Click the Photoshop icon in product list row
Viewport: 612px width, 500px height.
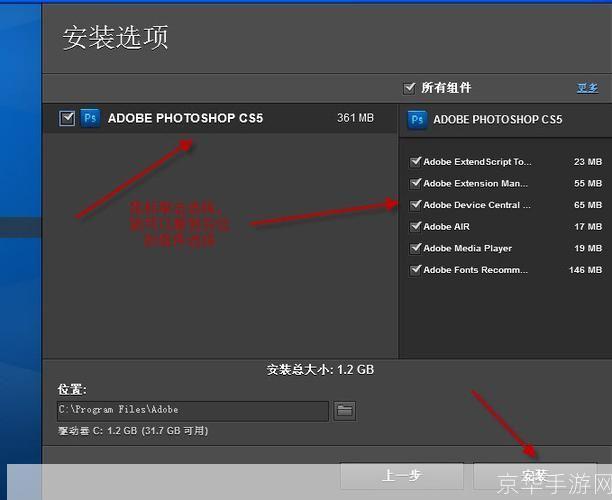[x=90, y=118]
